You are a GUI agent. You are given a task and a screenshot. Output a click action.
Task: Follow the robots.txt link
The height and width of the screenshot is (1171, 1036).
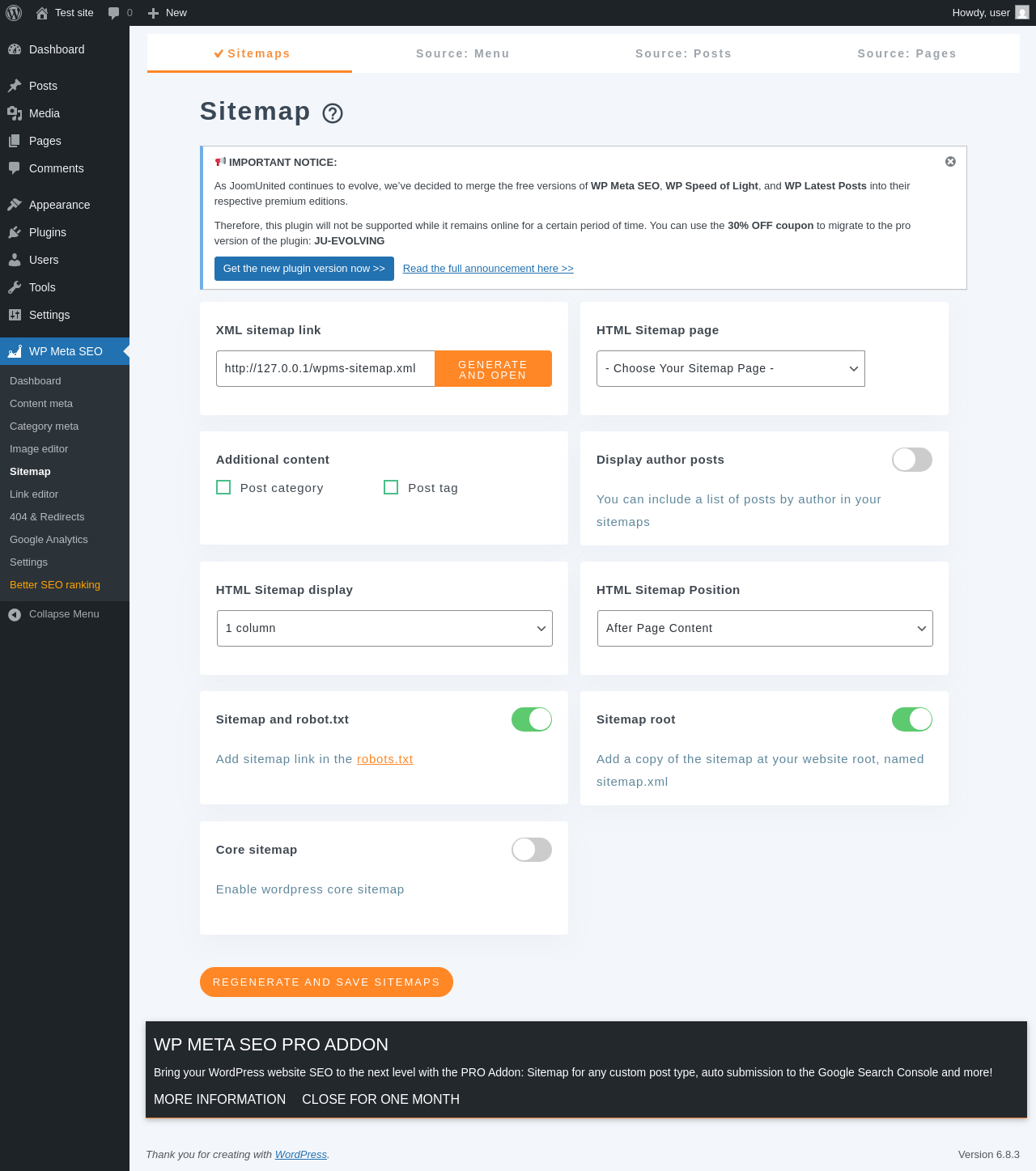385,759
